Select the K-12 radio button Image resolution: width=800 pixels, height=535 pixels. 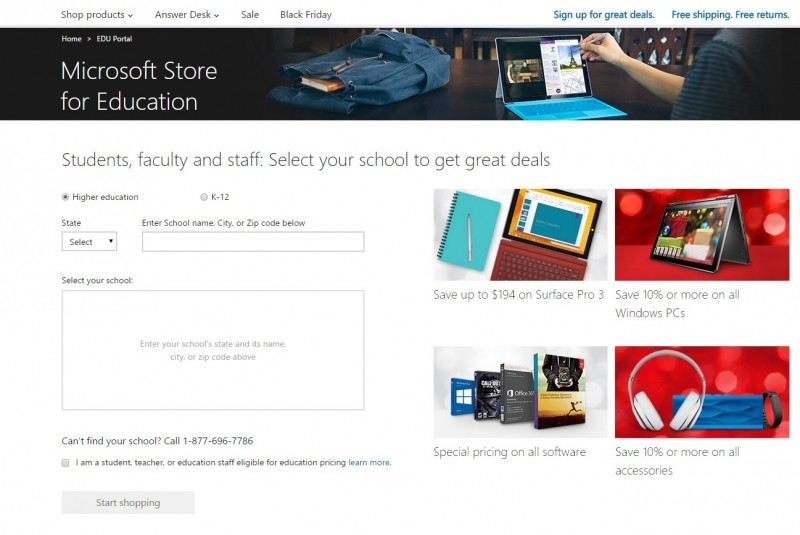pyautogui.click(x=204, y=197)
